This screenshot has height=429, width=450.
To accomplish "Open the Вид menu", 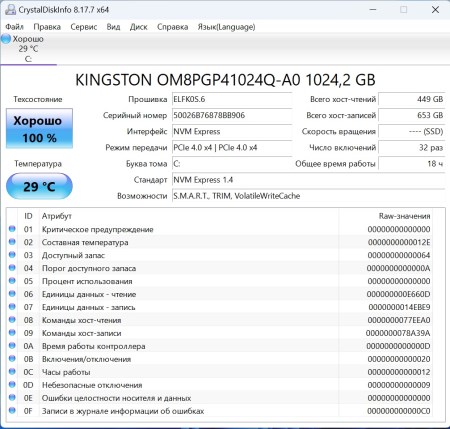I will click(x=113, y=27).
